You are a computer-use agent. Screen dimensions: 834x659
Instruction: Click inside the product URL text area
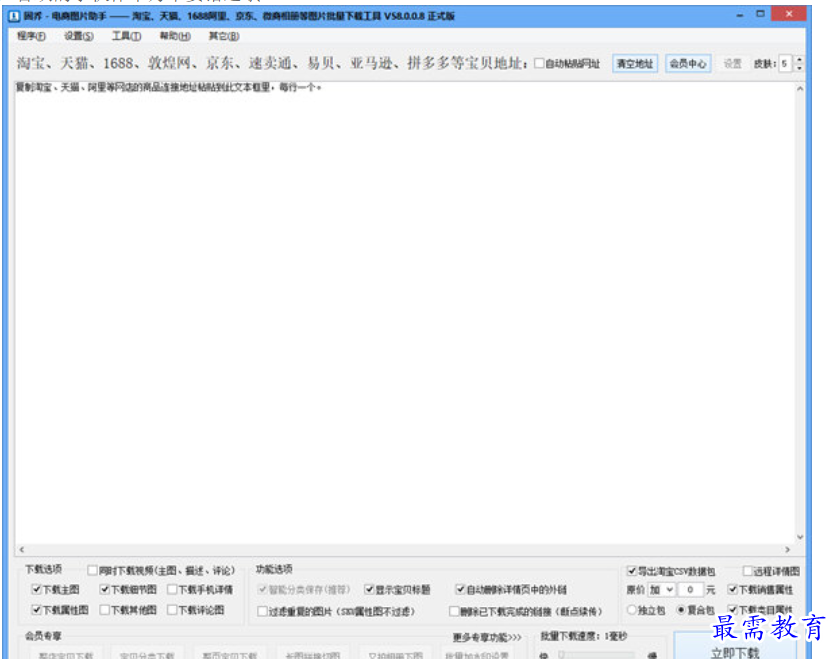405,313
